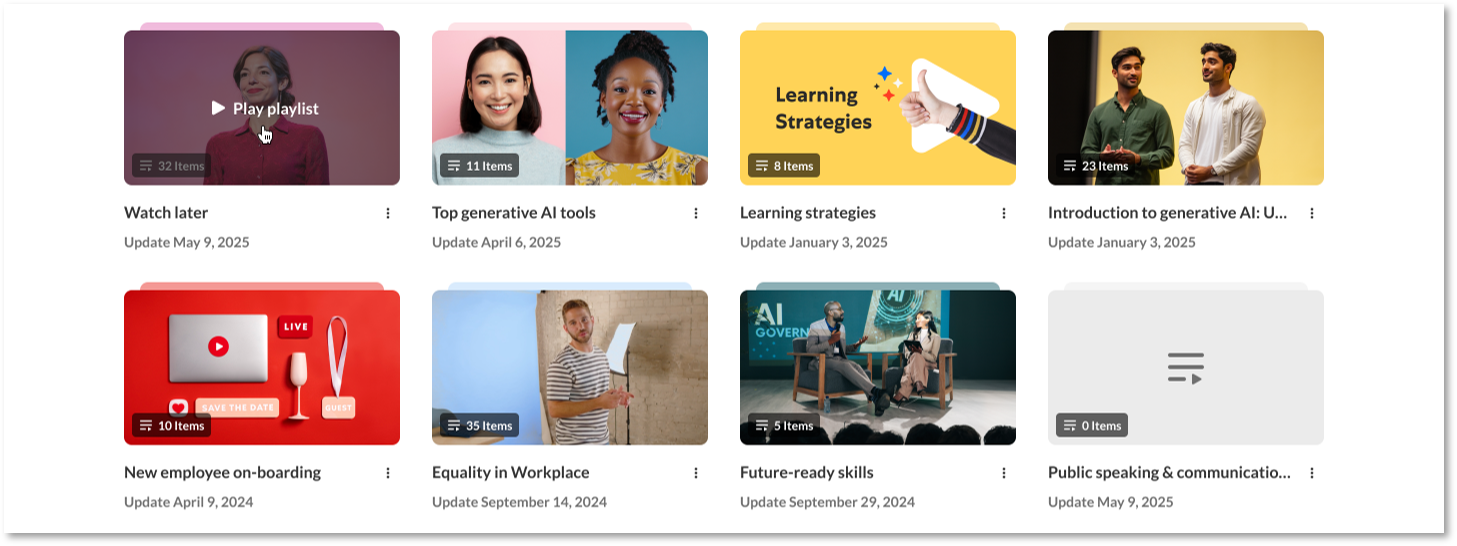This screenshot has width=1457, height=546.
Task: Open three-dot menu for Public speaking playlist
Action: click(x=1312, y=473)
